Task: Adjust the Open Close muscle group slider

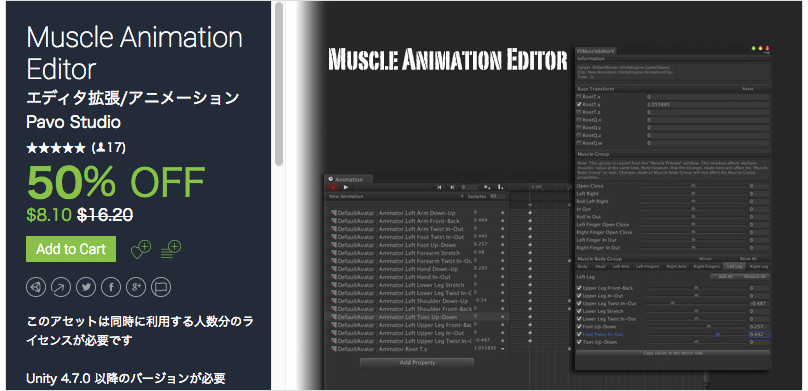Action: pyautogui.click(x=693, y=186)
